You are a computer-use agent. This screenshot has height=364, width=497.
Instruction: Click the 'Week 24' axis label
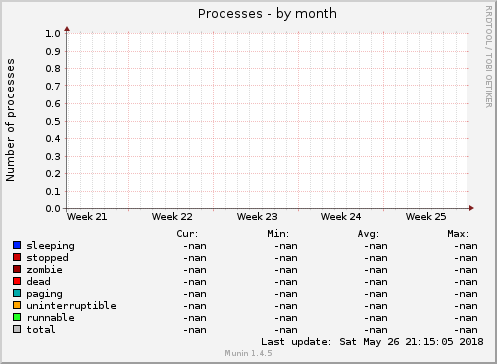point(341,217)
